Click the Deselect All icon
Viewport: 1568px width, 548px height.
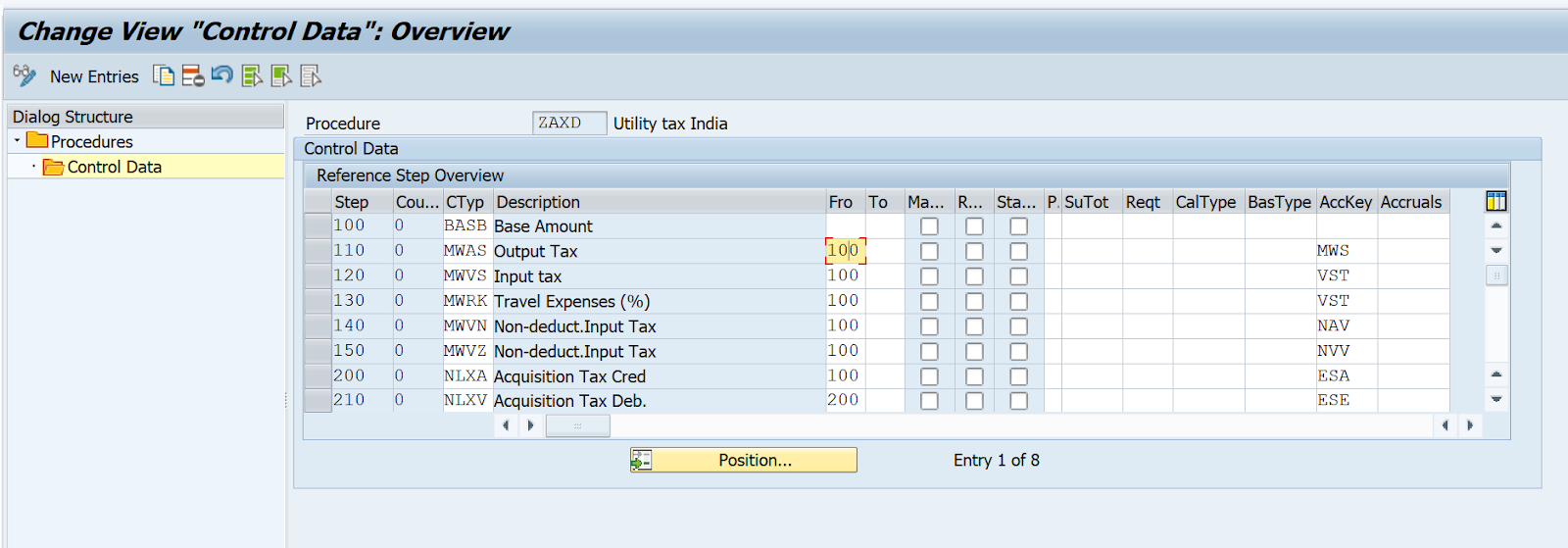[311, 75]
